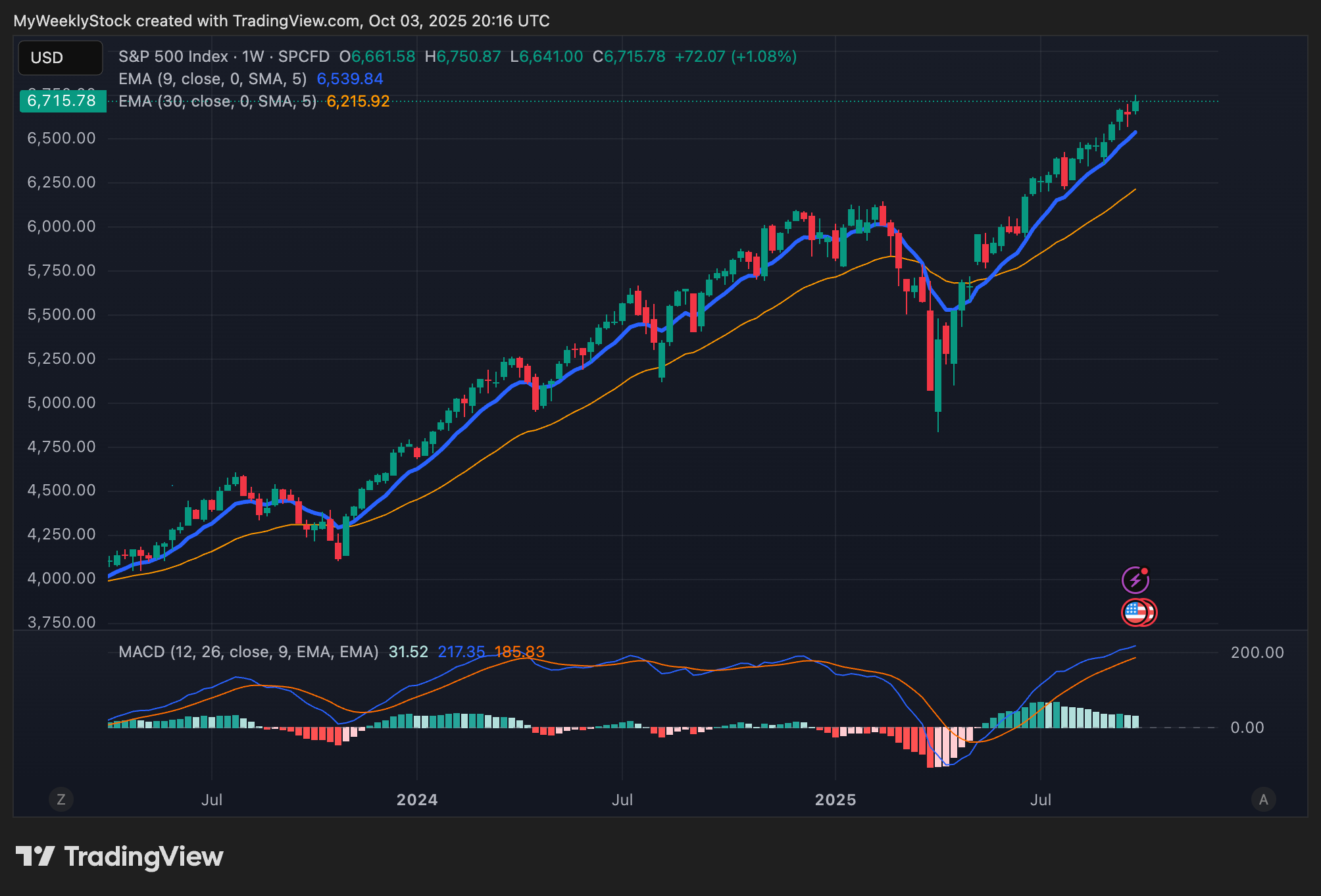The width and height of the screenshot is (1321, 896).
Task: Click the 2025 label on the time axis
Action: 835,800
